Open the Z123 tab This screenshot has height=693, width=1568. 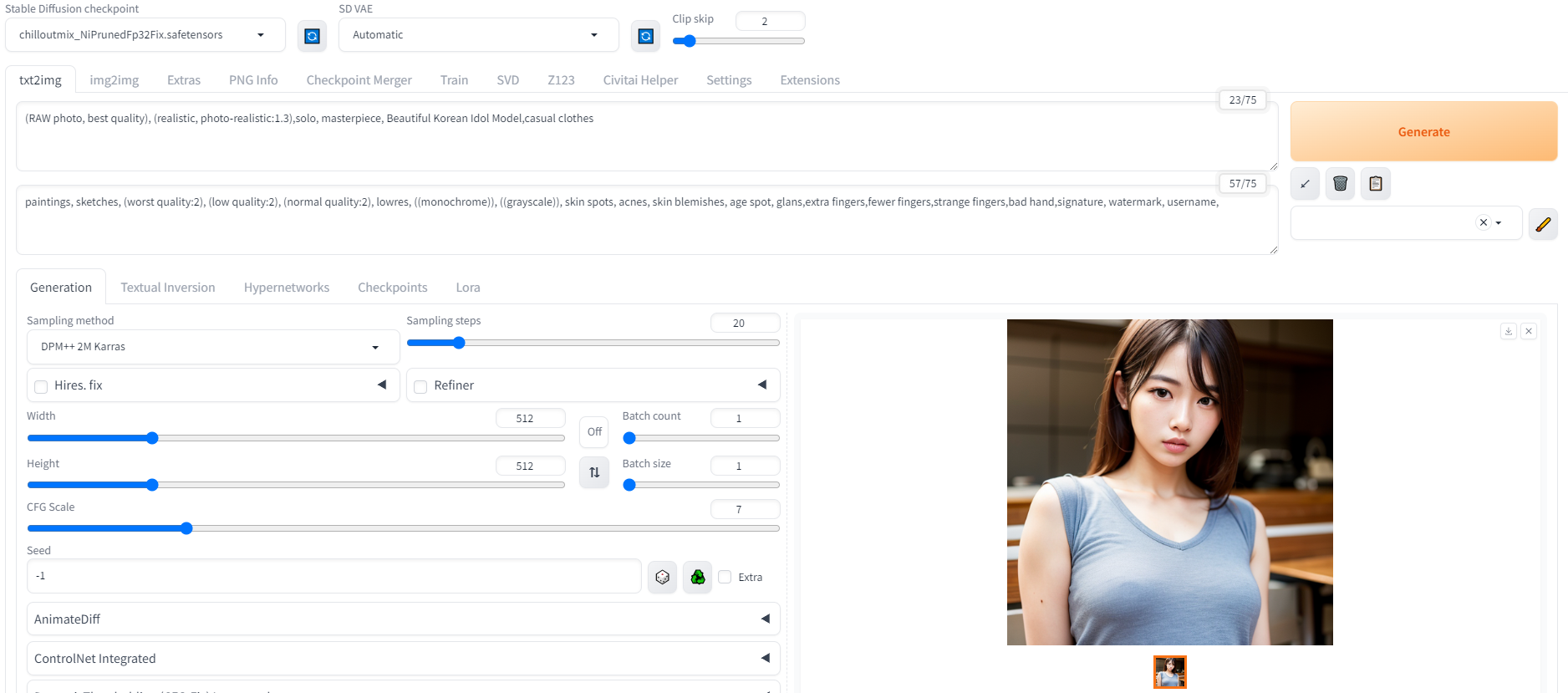pyautogui.click(x=561, y=80)
